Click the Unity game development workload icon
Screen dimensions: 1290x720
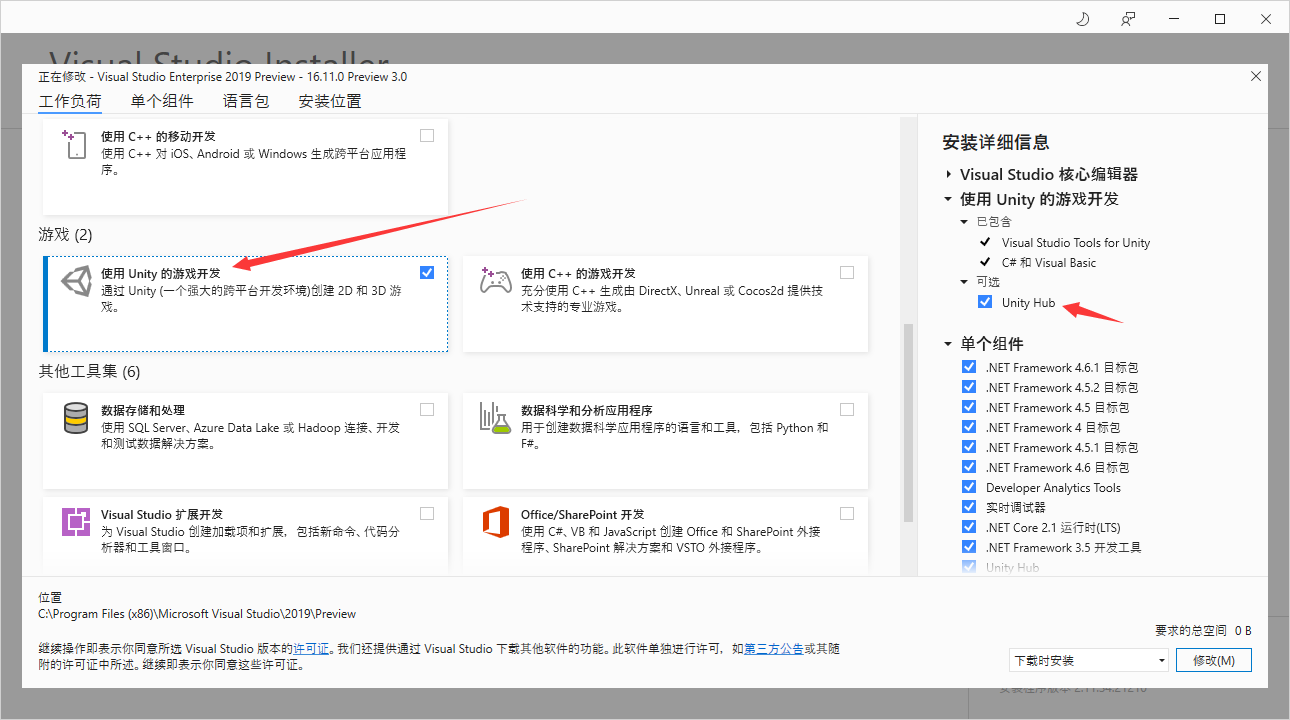[x=76, y=281]
